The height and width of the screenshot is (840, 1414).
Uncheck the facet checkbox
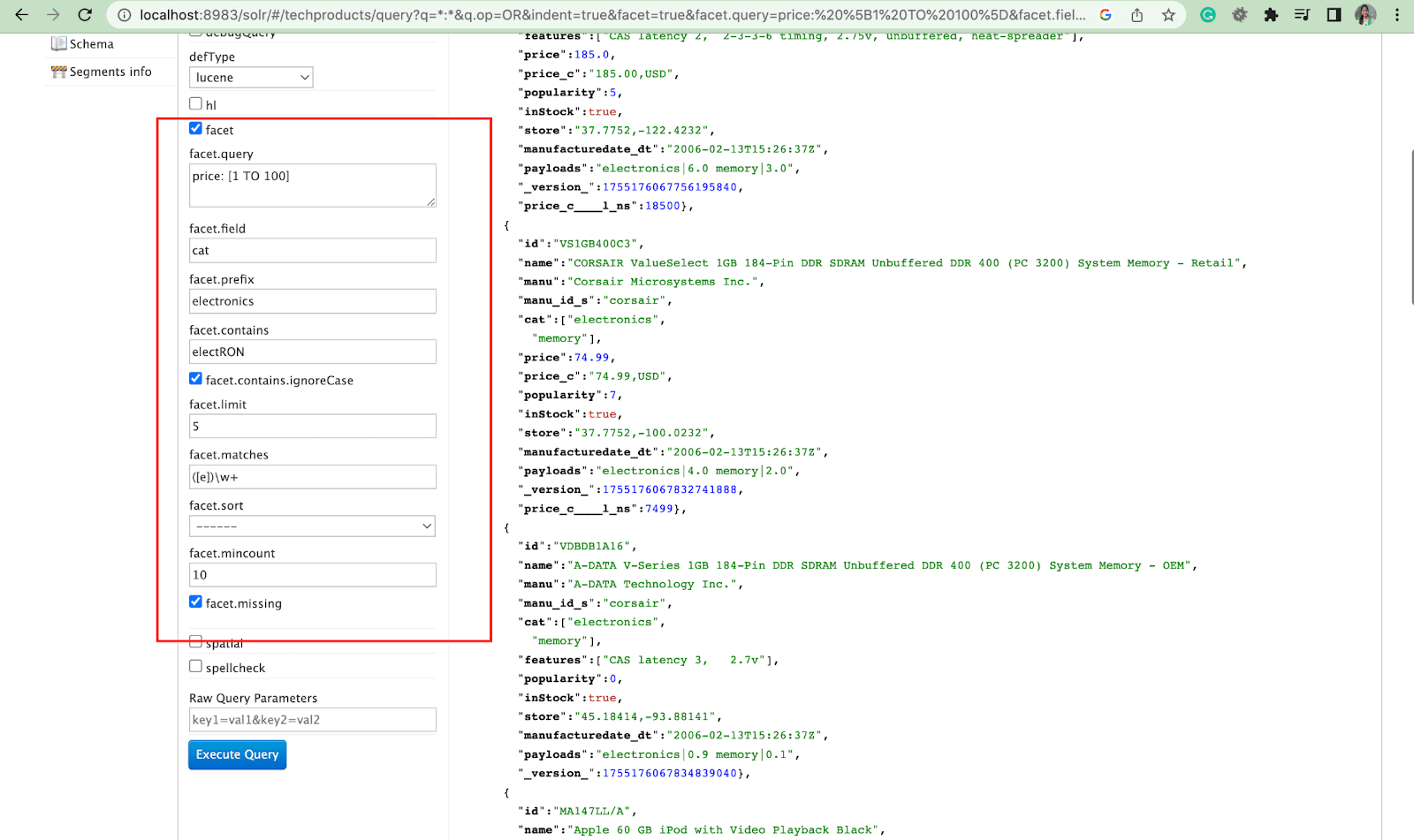tap(196, 129)
